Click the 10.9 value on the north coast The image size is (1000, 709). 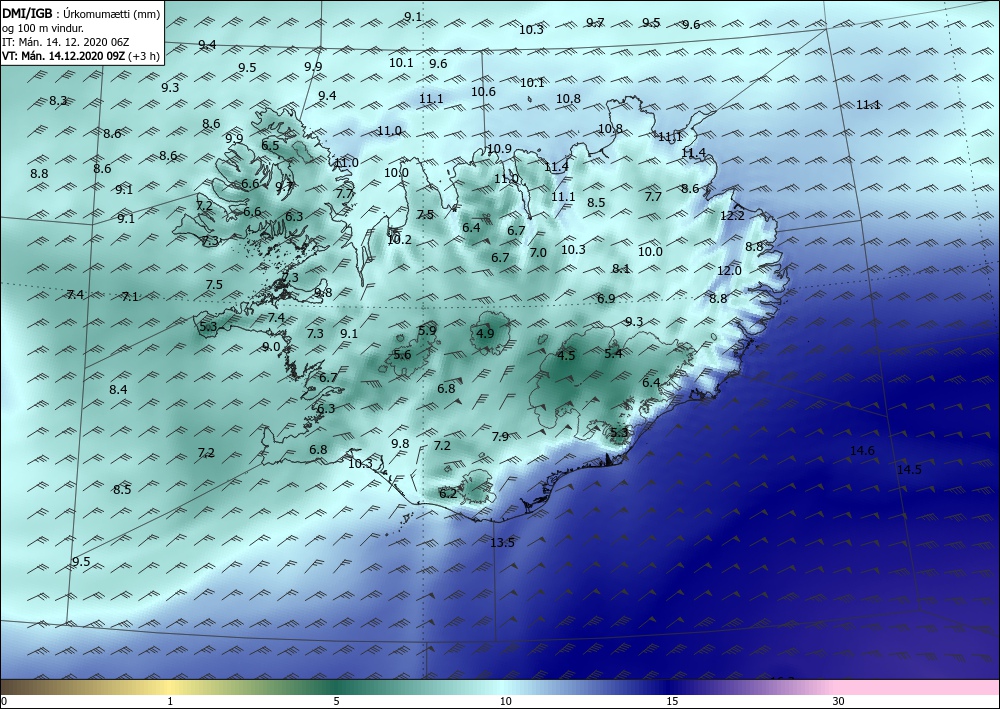[x=499, y=149]
